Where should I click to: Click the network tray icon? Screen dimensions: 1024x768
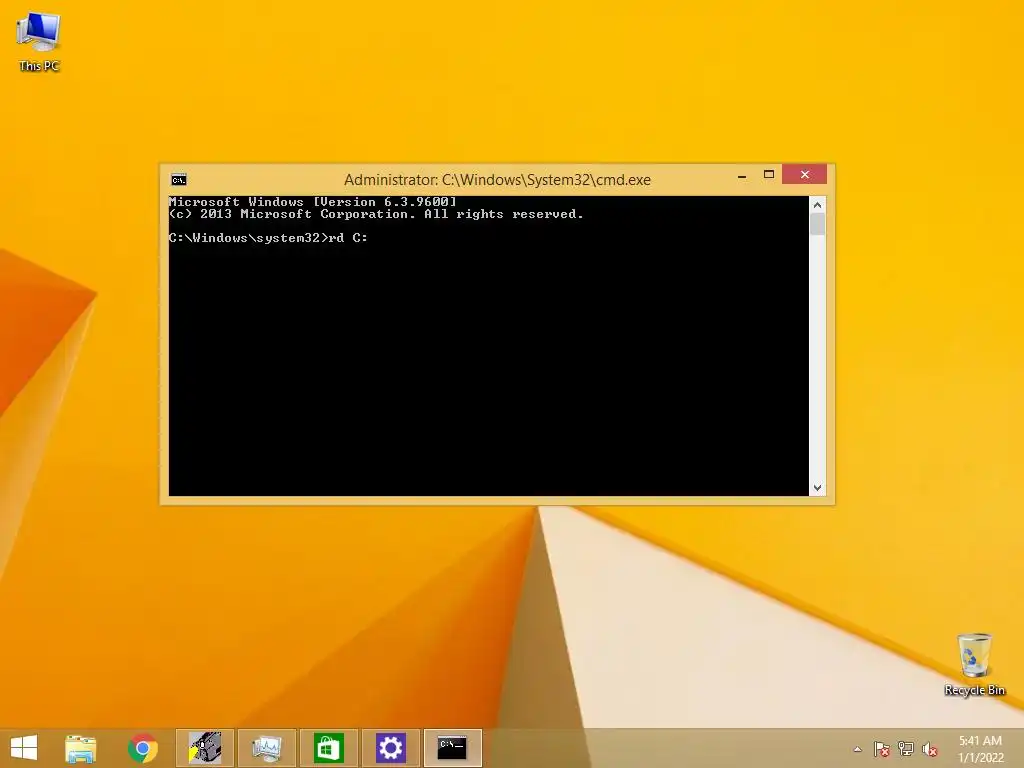[x=906, y=749]
